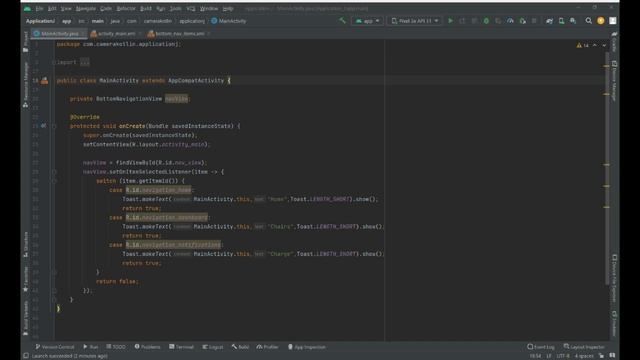Open the SDK Manager toolbar icon
The image size is (640, 360).
[x=573, y=20]
